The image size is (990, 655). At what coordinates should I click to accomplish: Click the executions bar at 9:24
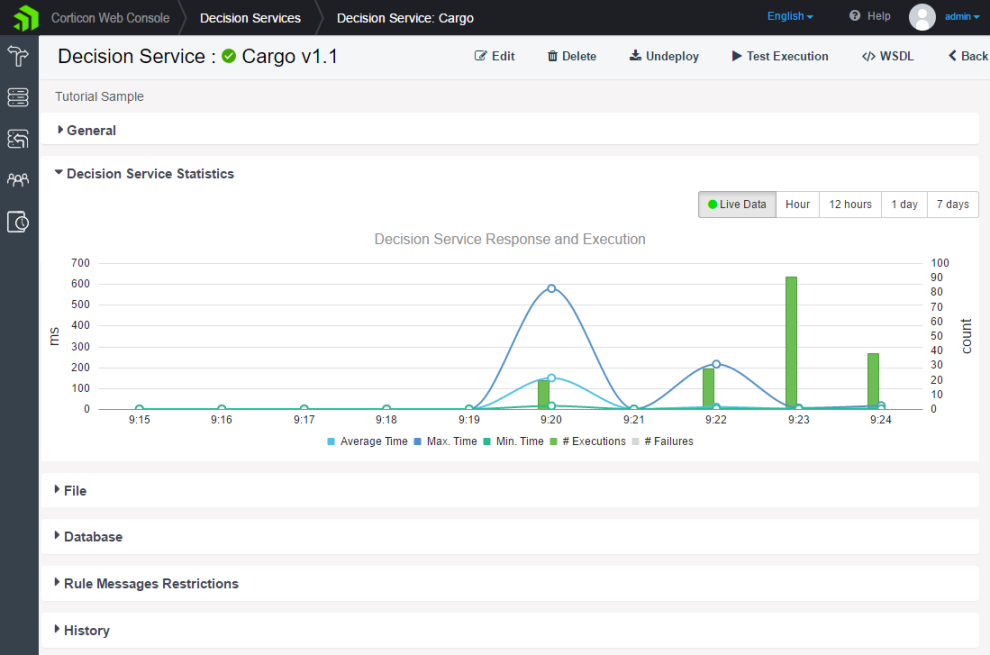(873, 381)
